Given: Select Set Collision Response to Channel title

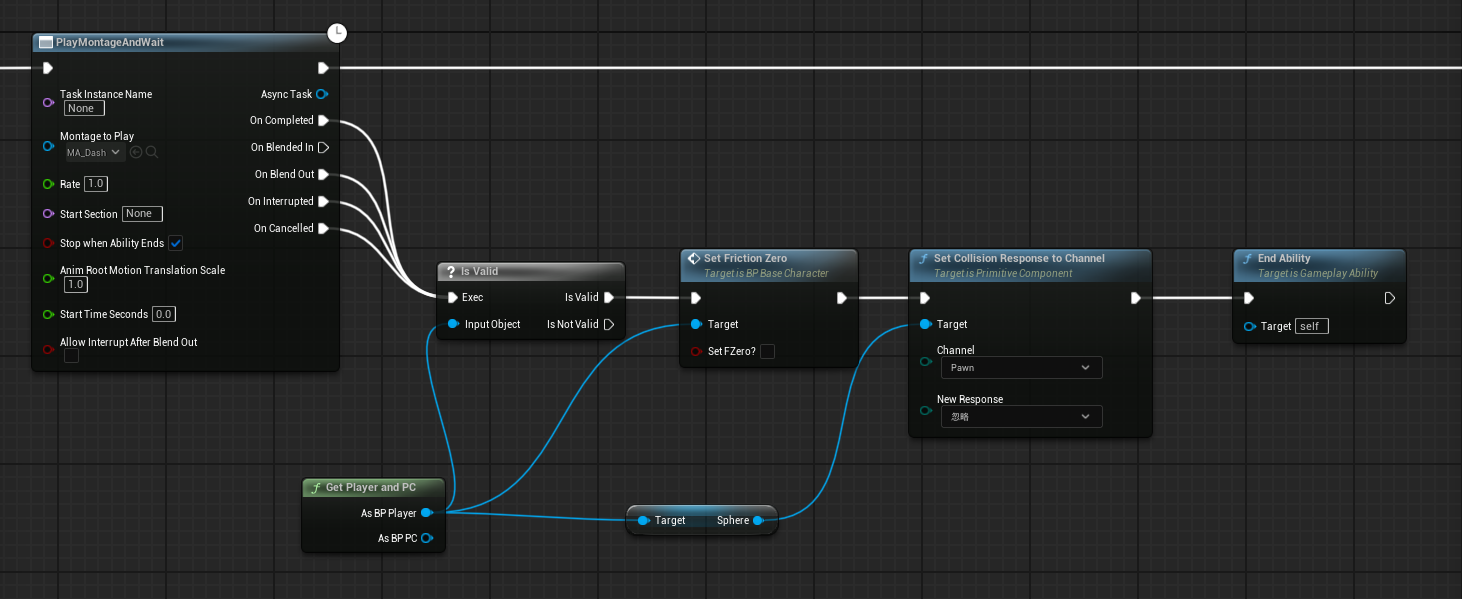Looking at the screenshot, I should tap(1019, 258).
